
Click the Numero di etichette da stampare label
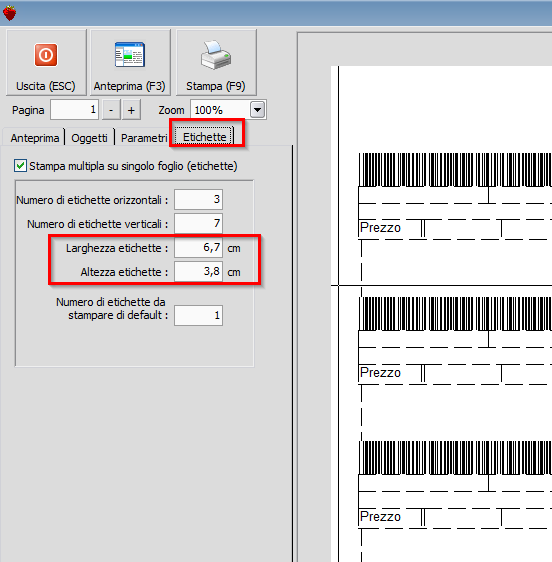pos(112,309)
